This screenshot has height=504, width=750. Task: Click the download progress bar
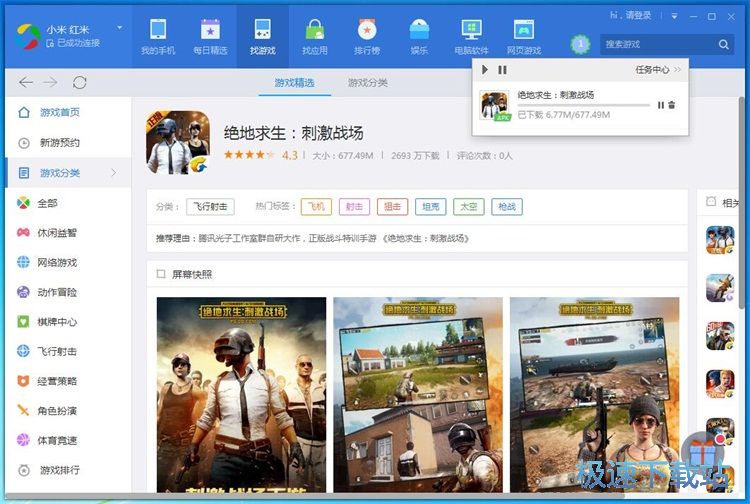(x=584, y=105)
